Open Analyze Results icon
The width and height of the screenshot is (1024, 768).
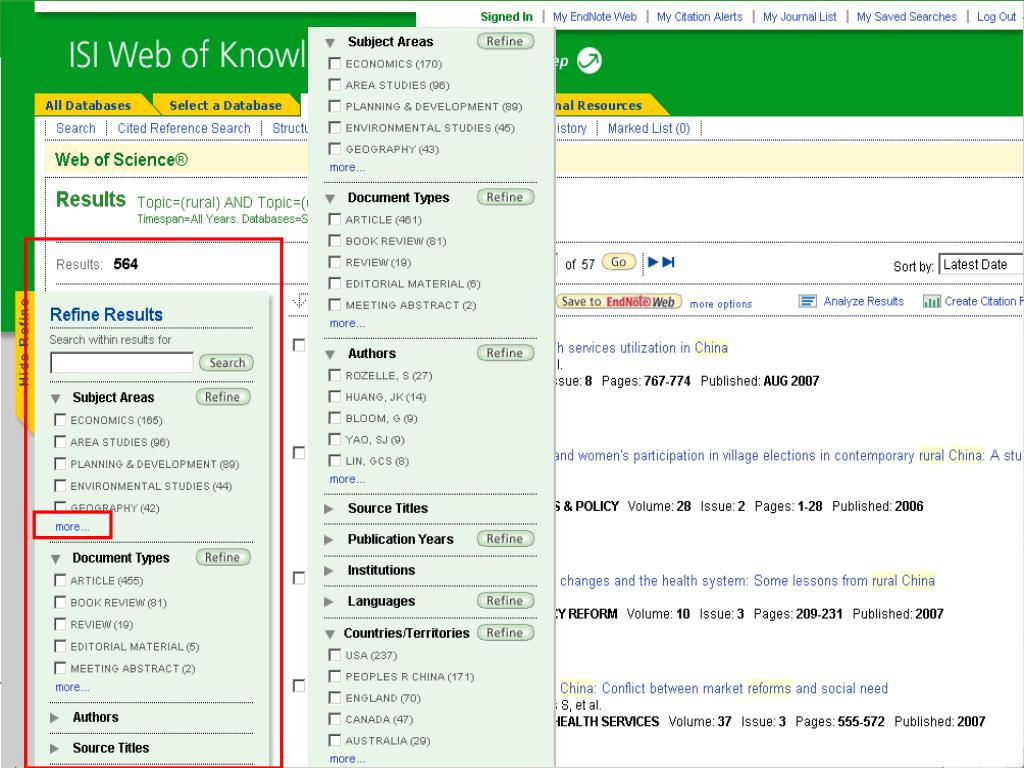point(808,301)
